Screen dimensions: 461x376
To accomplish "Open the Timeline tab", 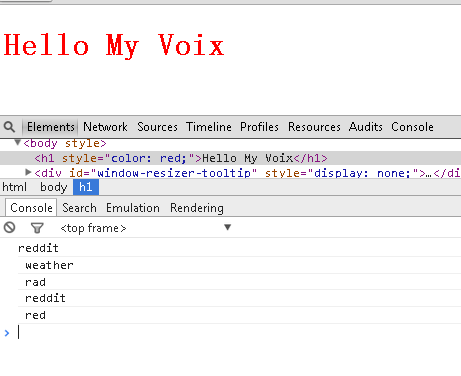I will click(209, 127).
